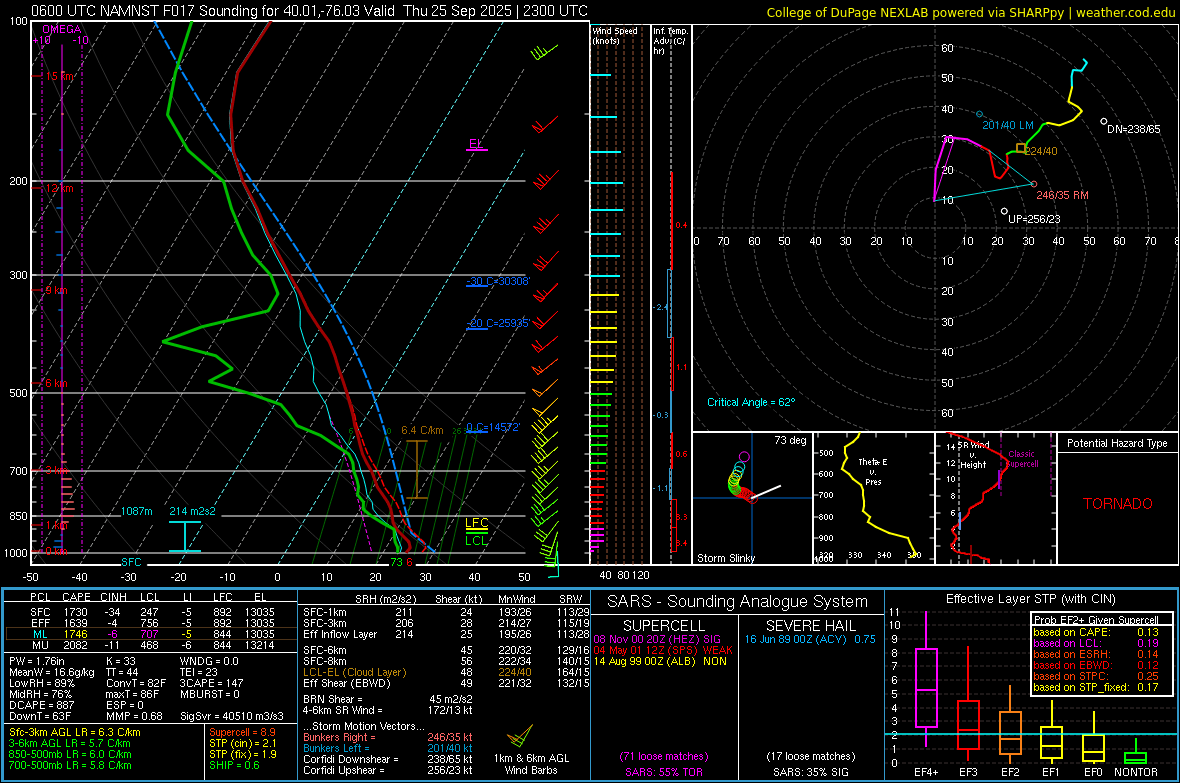Click the SARS: 35% SIG result
This screenshot has width=1180, height=783.
tap(810, 772)
